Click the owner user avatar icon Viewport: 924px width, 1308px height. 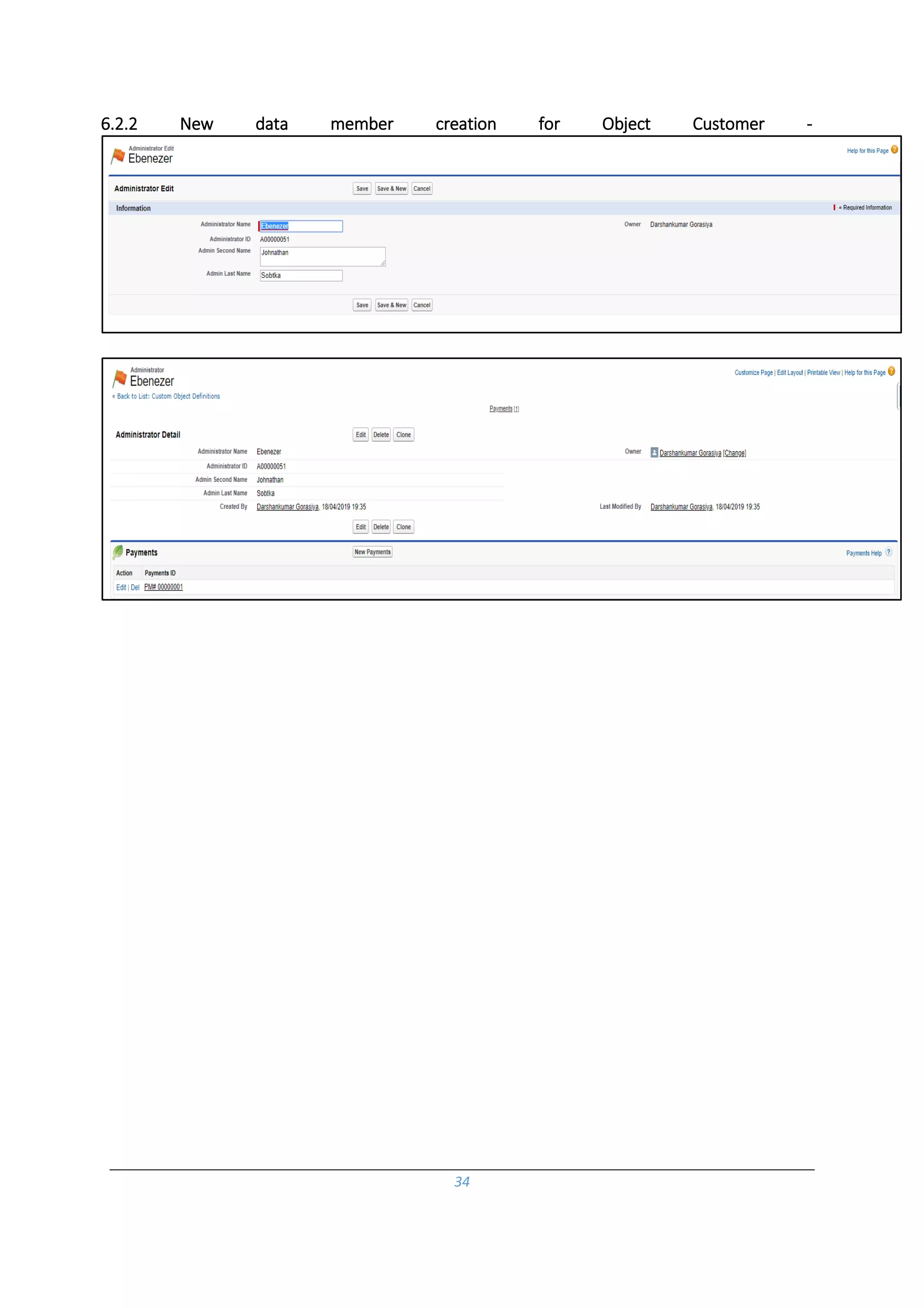[654, 452]
